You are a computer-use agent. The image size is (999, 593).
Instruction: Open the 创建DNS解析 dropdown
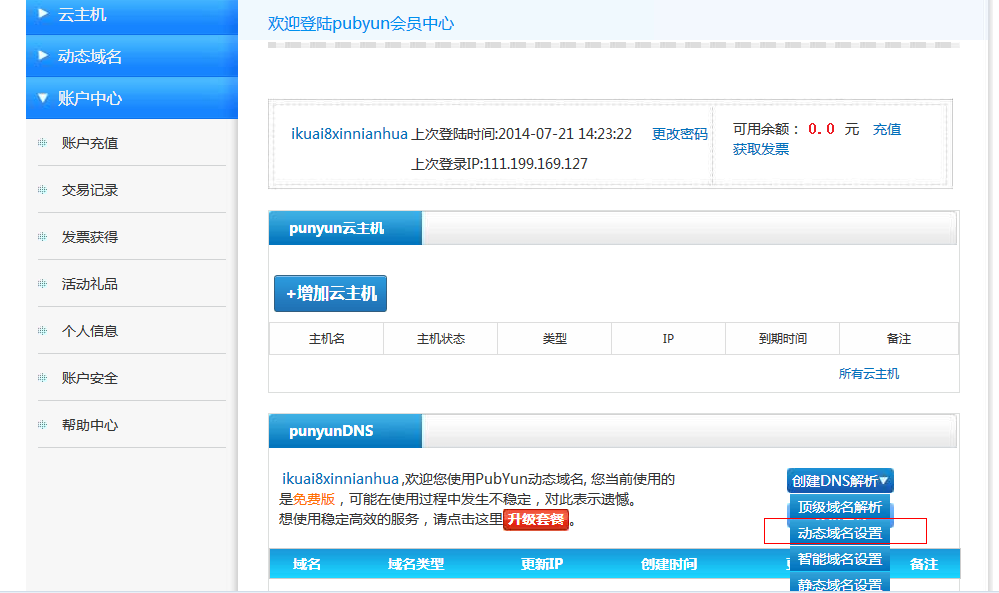click(x=840, y=481)
